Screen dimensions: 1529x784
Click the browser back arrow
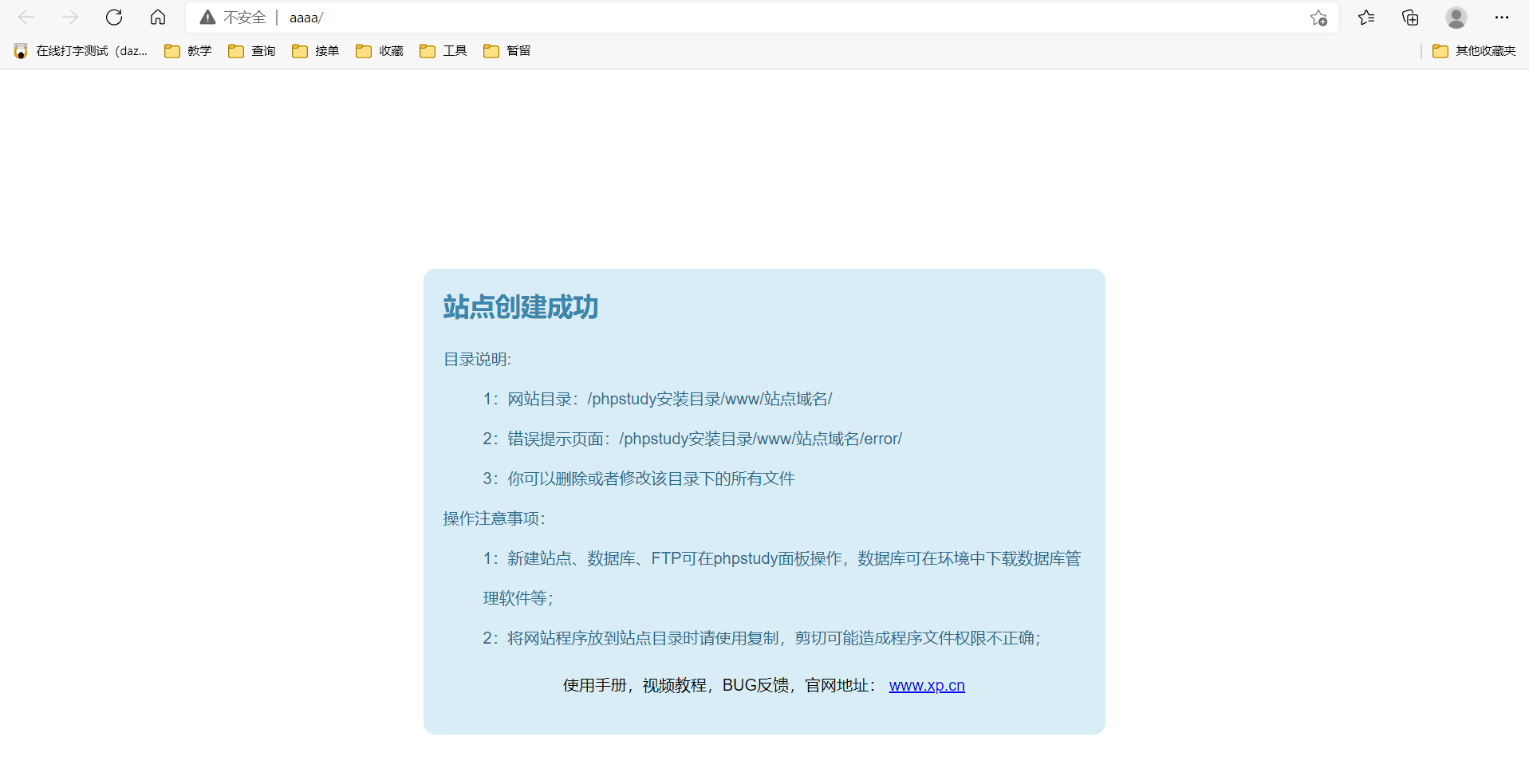26,18
